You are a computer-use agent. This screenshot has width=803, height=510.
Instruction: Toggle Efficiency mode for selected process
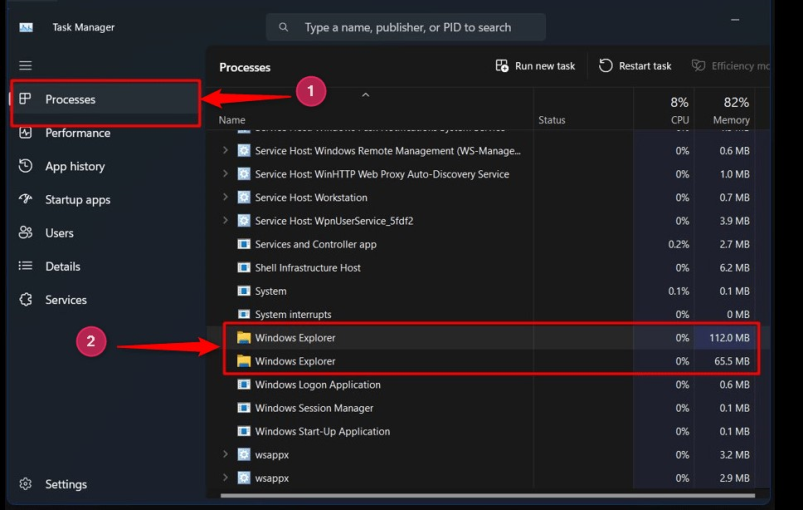pos(730,66)
